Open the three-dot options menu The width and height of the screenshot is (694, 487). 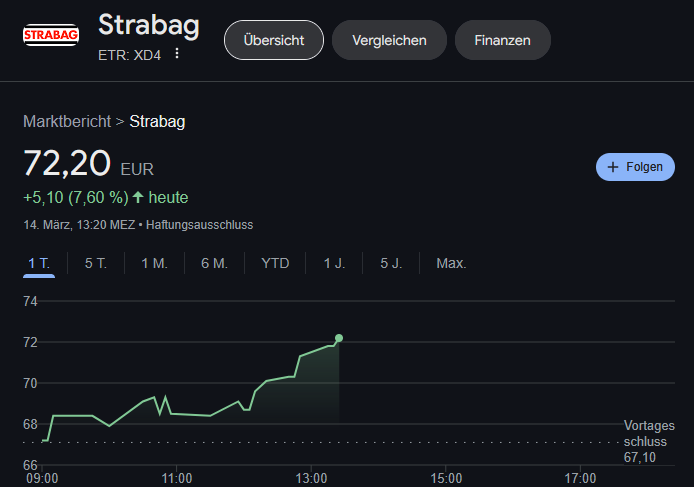(x=177, y=54)
